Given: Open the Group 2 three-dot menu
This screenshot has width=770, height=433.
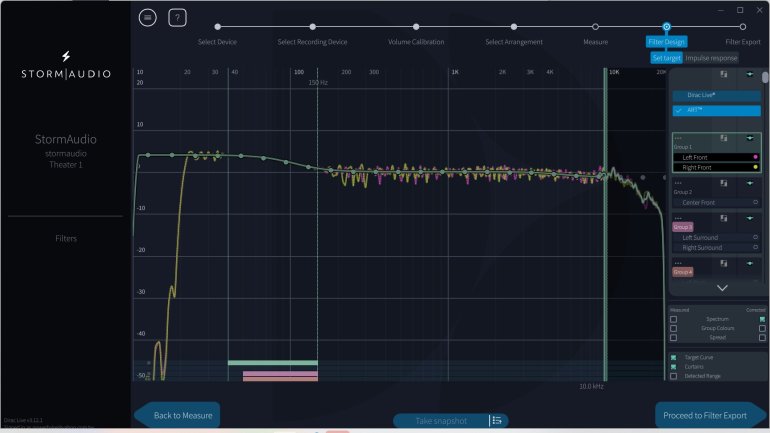Looking at the screenshot, I should 678,183.
